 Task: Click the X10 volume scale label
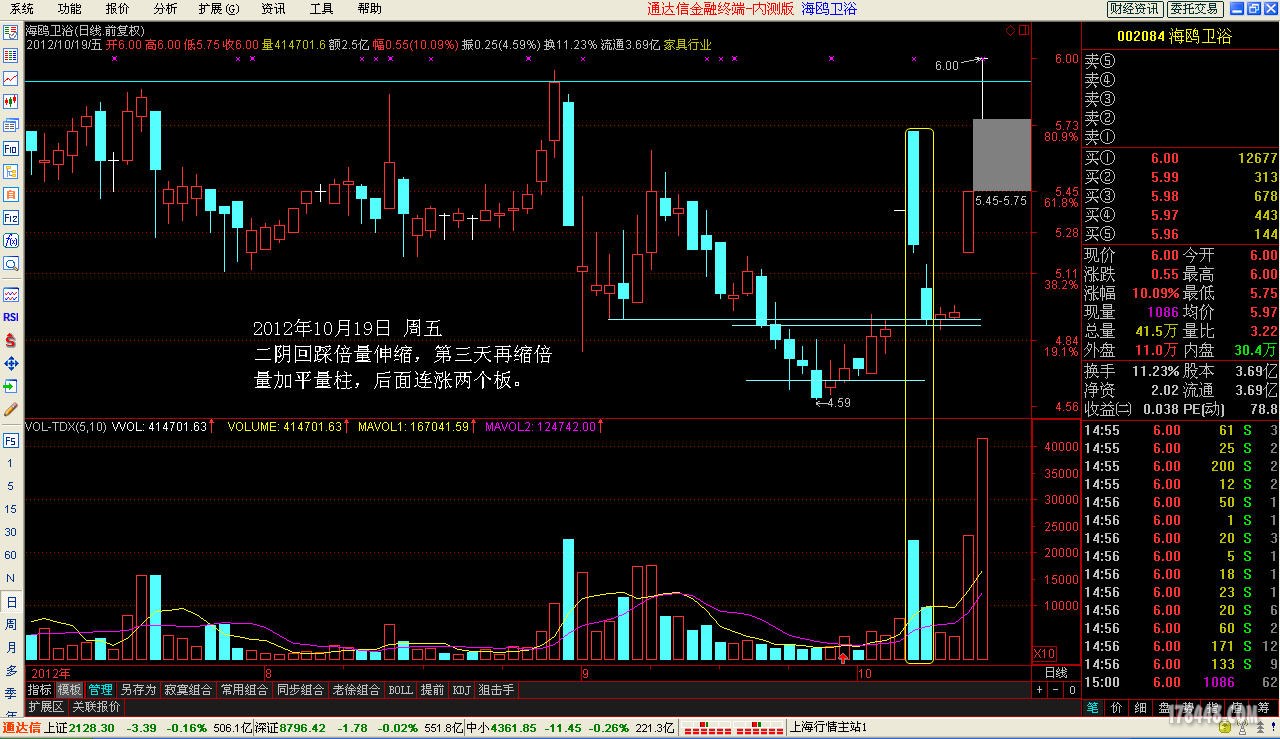tap(1042, 653)
